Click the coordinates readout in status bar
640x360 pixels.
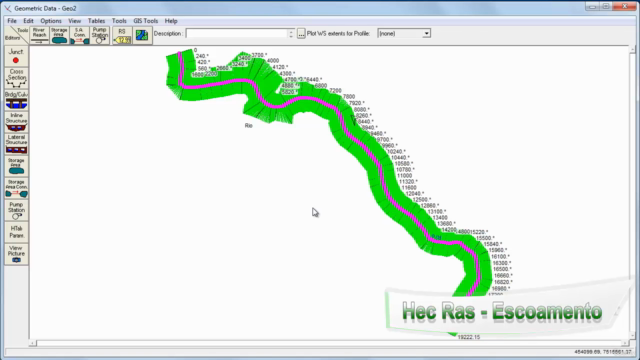603,352
